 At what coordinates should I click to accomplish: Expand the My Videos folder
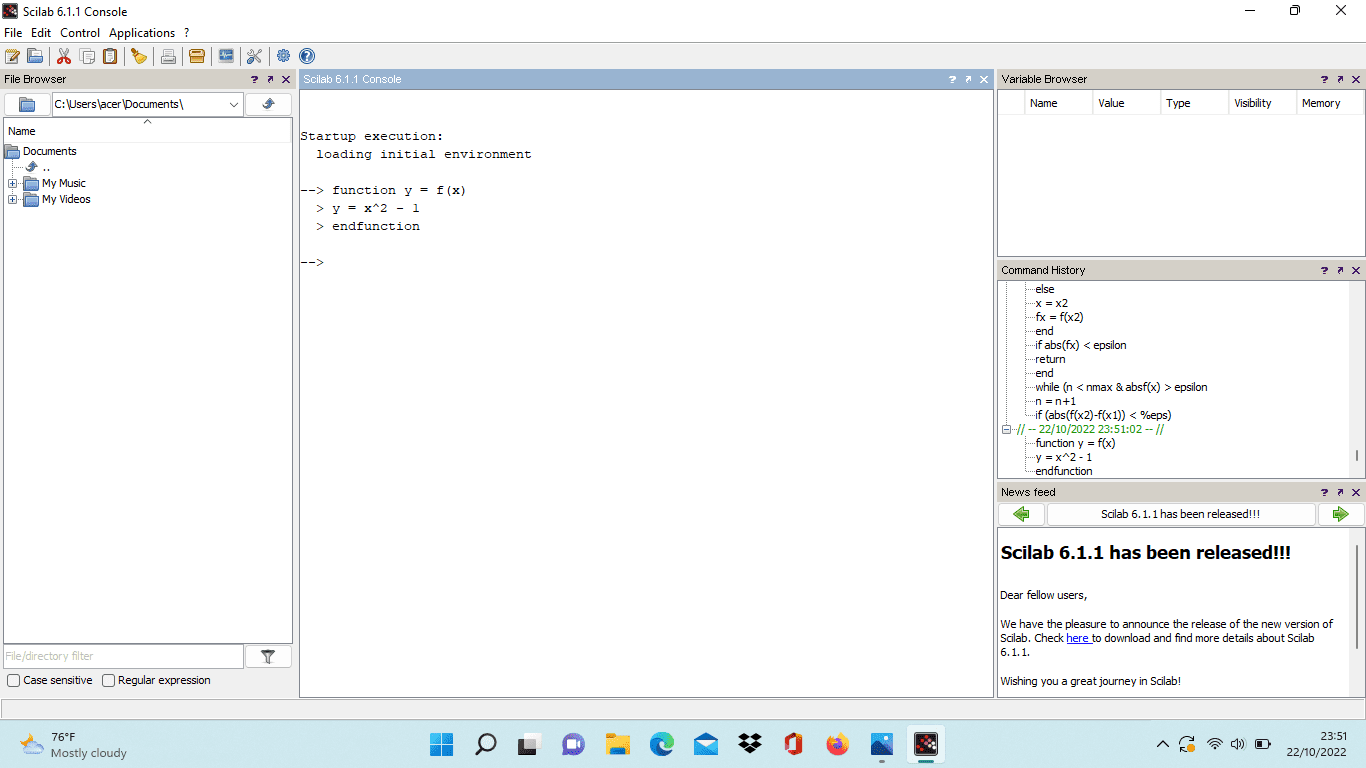[13, 199]
